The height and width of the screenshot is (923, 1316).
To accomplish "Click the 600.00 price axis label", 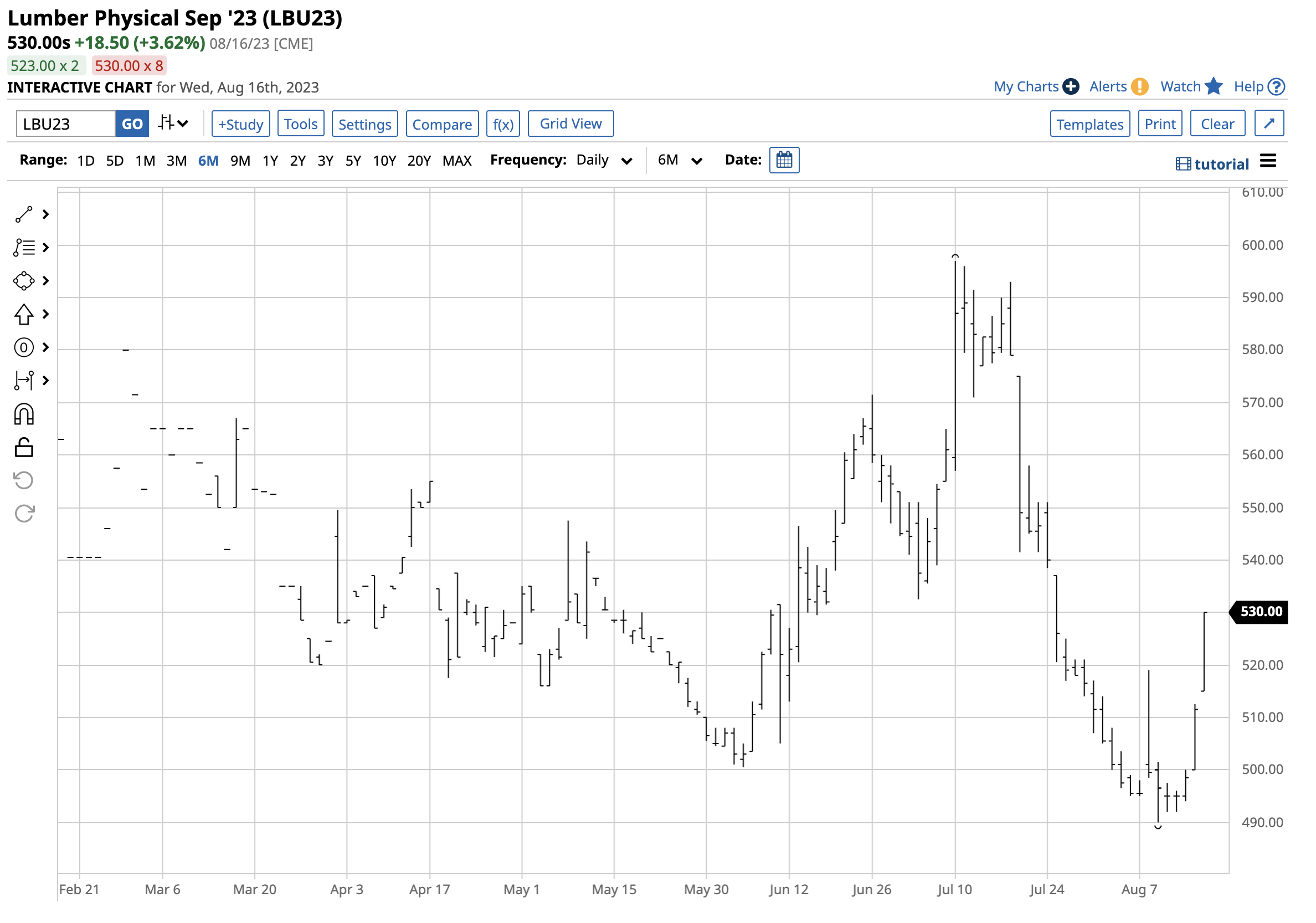I will click(x=1262, y=245).
